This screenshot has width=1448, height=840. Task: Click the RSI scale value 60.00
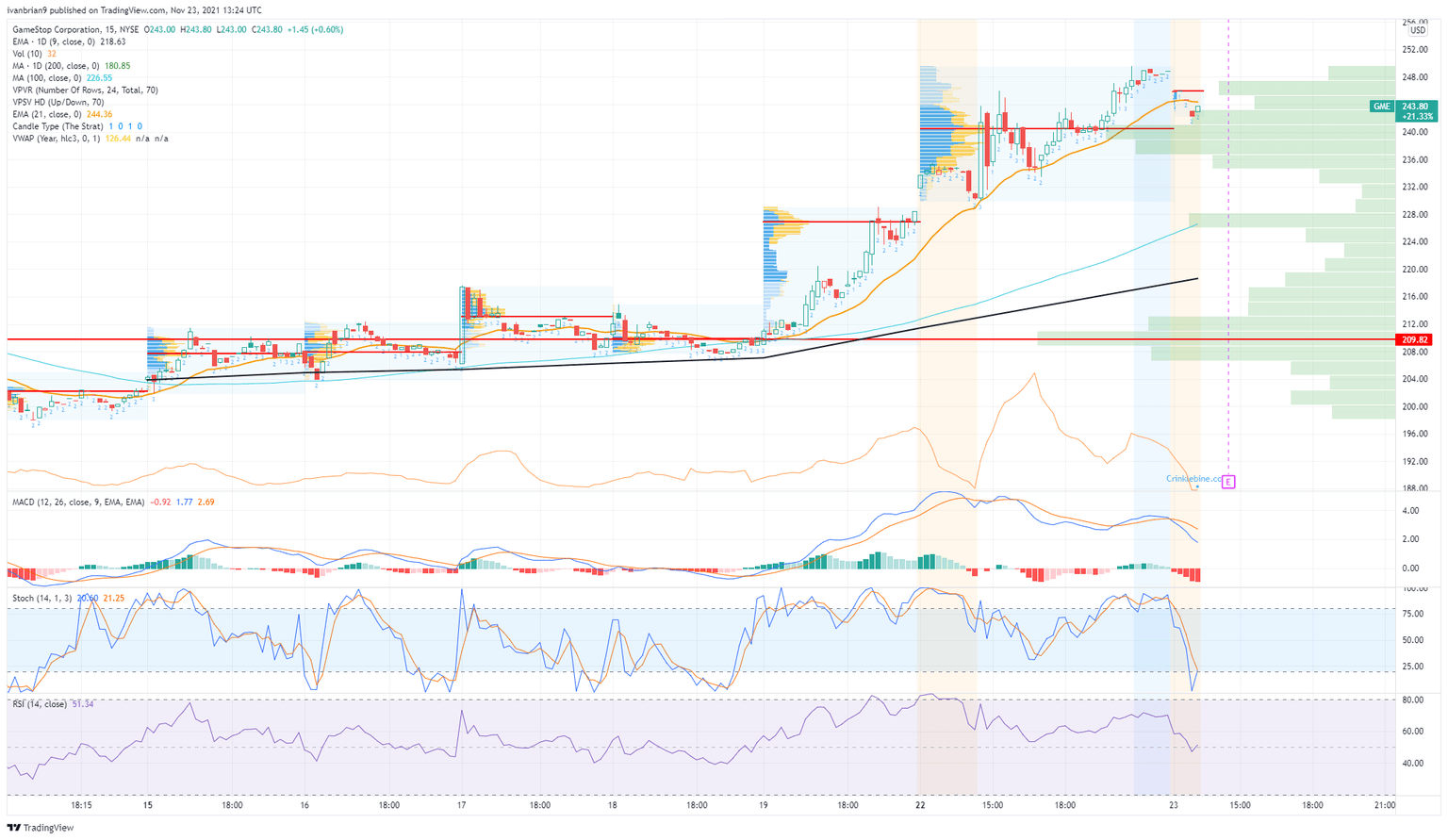1413,732
